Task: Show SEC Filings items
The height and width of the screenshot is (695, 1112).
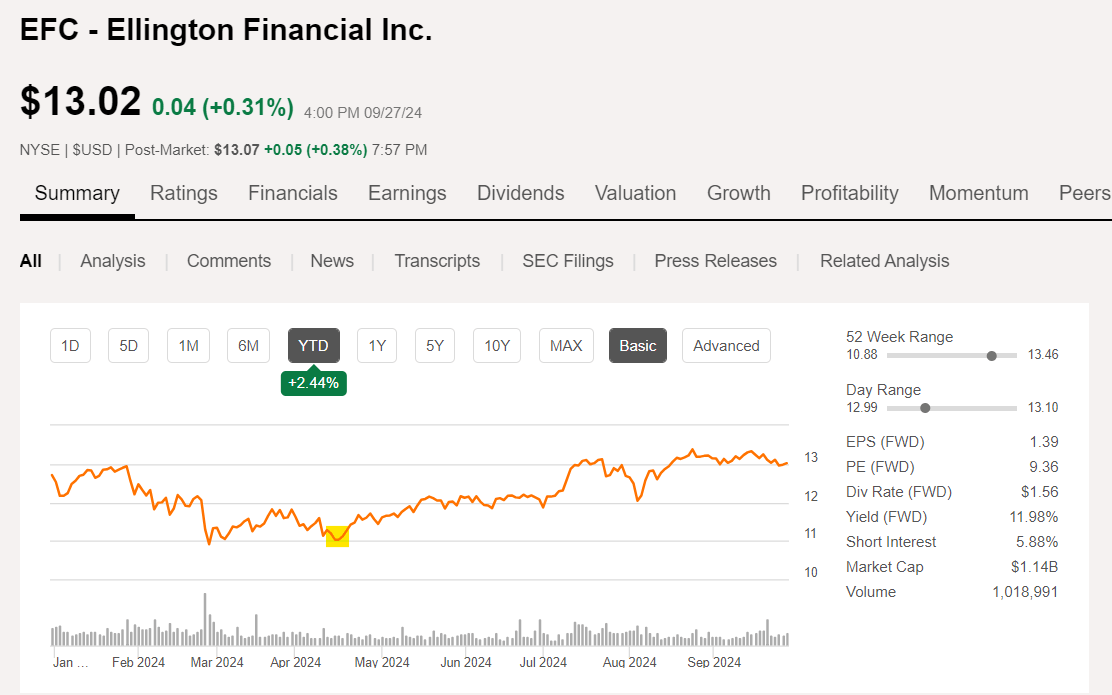Action: [568, 261]
